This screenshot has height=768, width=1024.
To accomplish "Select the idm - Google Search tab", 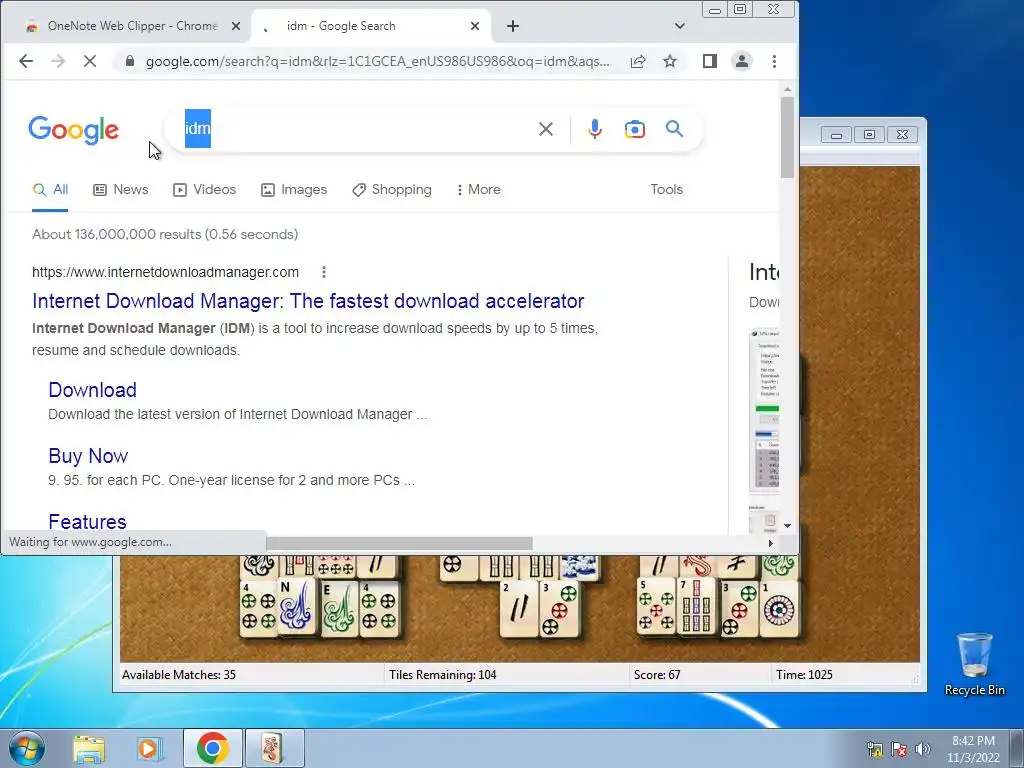I will coord(370,26).
